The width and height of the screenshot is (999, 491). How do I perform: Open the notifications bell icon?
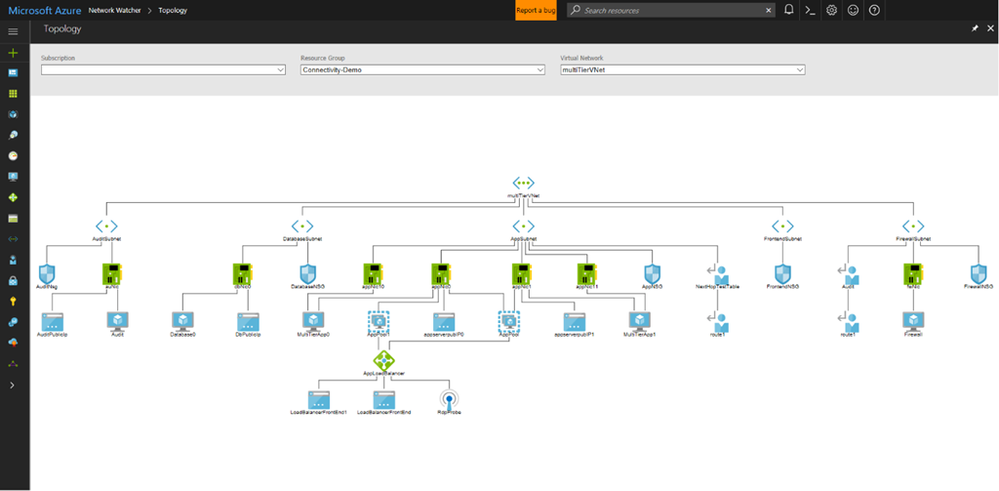[789, 10]
